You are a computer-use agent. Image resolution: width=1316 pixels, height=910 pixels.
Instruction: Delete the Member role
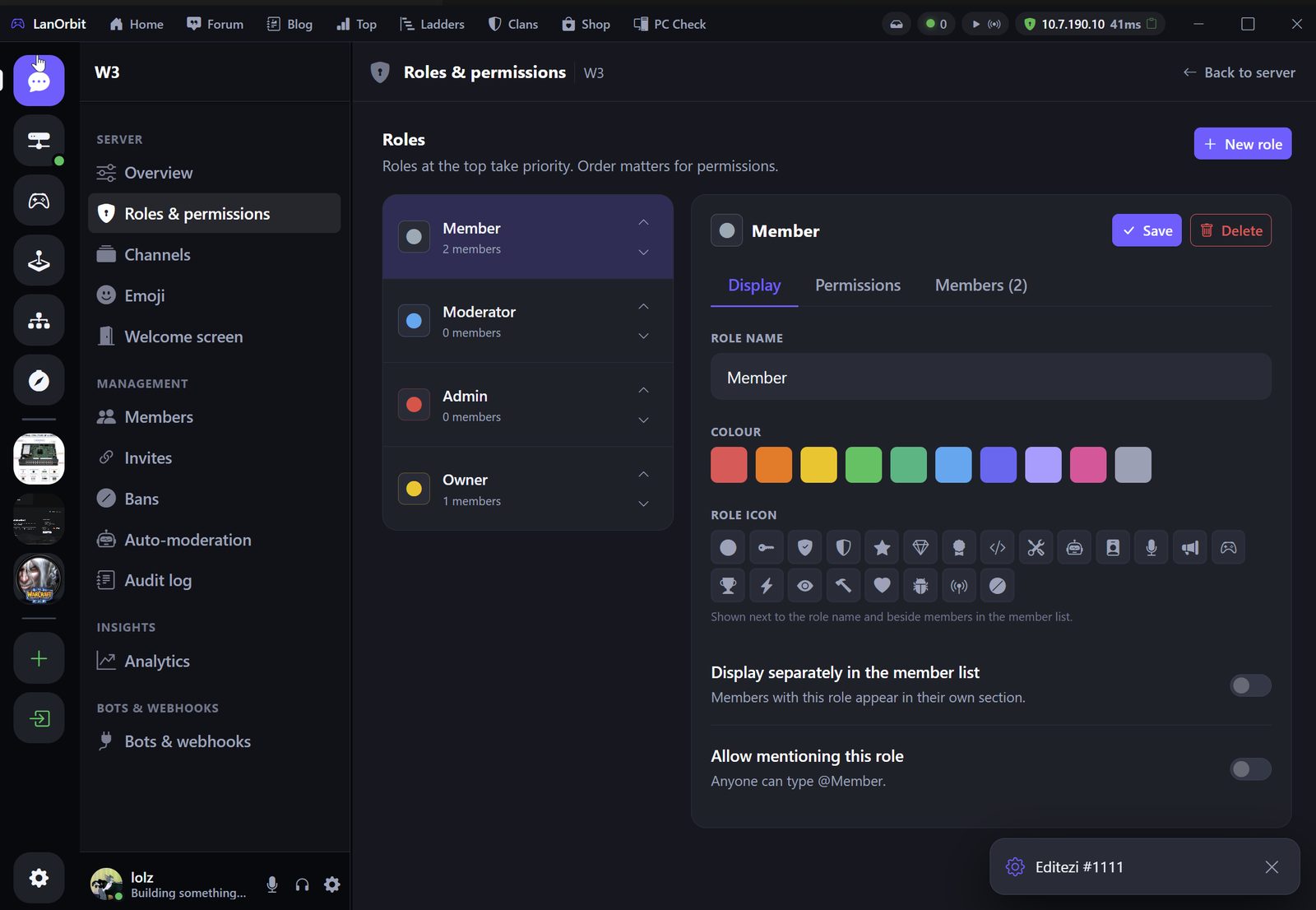click(1231, 230)
